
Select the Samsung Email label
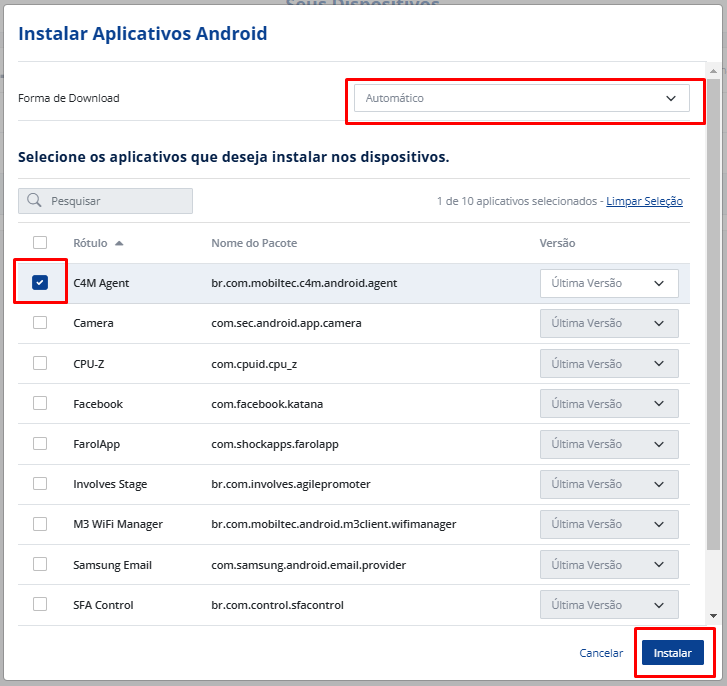(x=112, y=565)
